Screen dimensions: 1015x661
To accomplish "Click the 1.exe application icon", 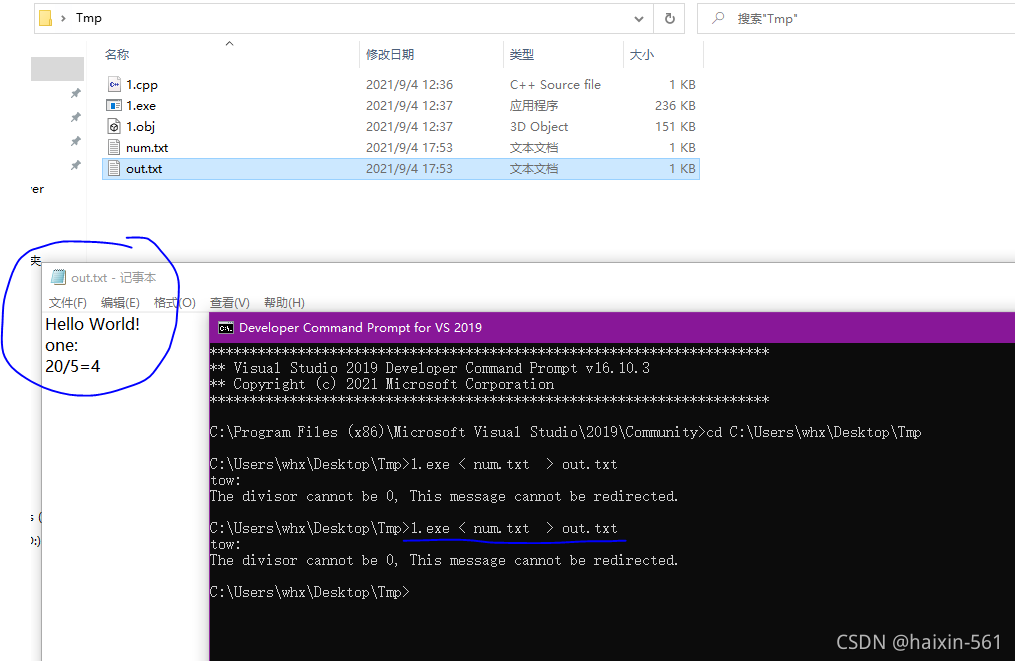I will point(114,106).
